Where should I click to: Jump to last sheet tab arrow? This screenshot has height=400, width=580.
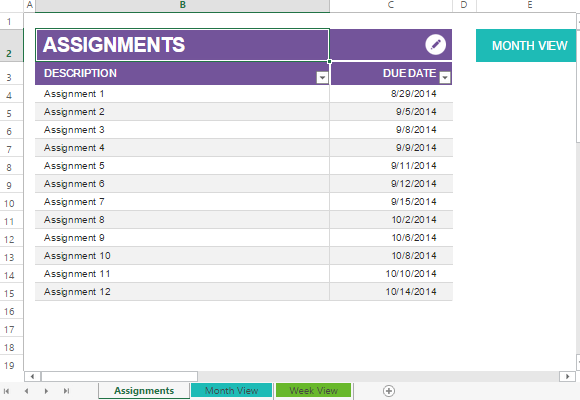(x=66, y=391)
